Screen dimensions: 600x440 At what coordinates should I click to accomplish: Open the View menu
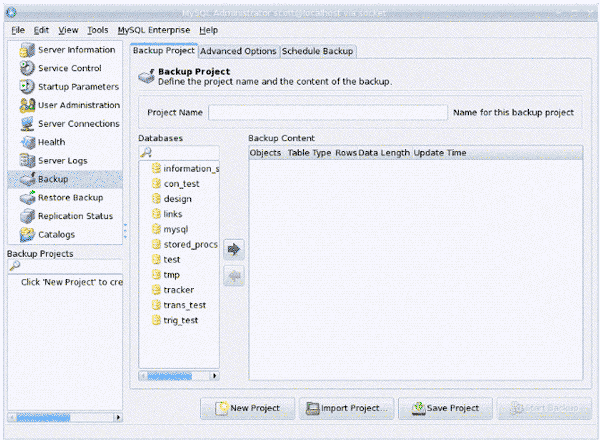click(68, 30)
